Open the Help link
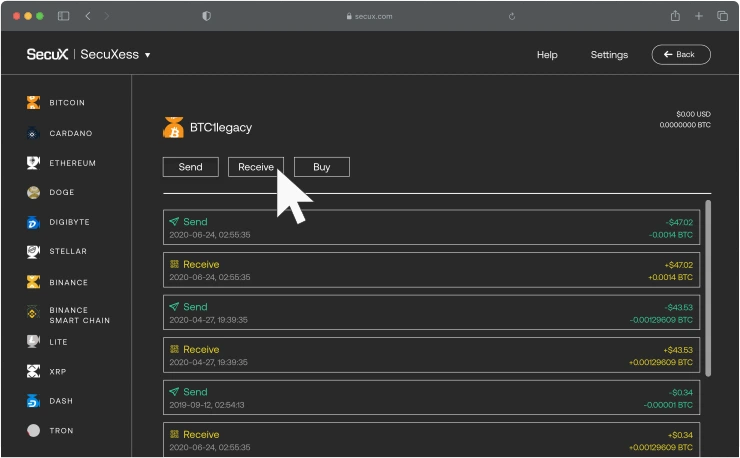Image resolution: width=740 pixels, height=458 pixels. tap(547, 55)
